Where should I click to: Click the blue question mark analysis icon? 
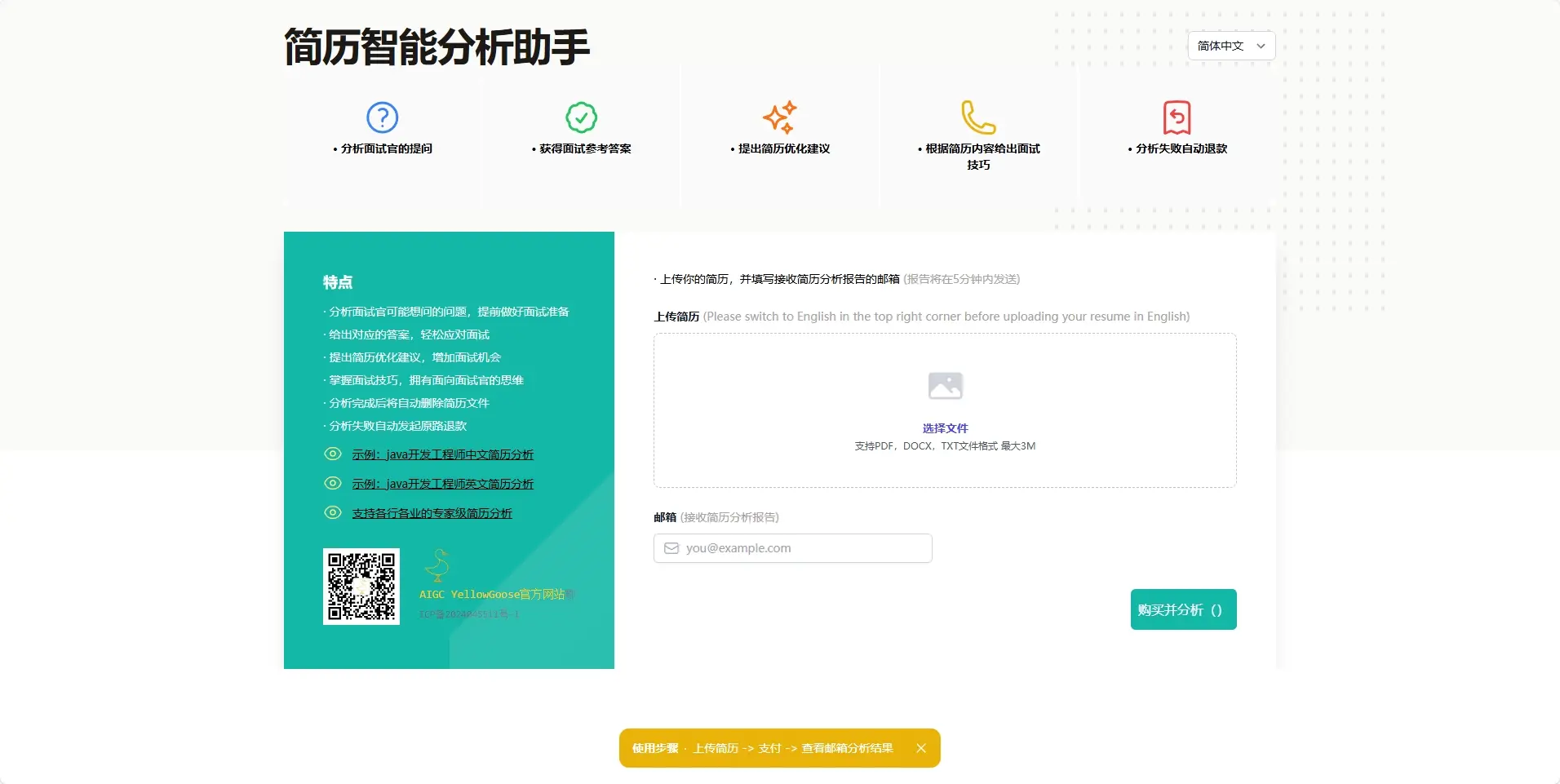381,117
